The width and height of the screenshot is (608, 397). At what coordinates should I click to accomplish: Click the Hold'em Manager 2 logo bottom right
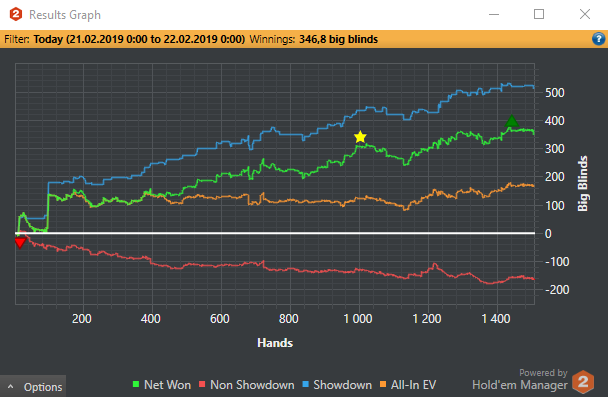(x=583, y=381)
